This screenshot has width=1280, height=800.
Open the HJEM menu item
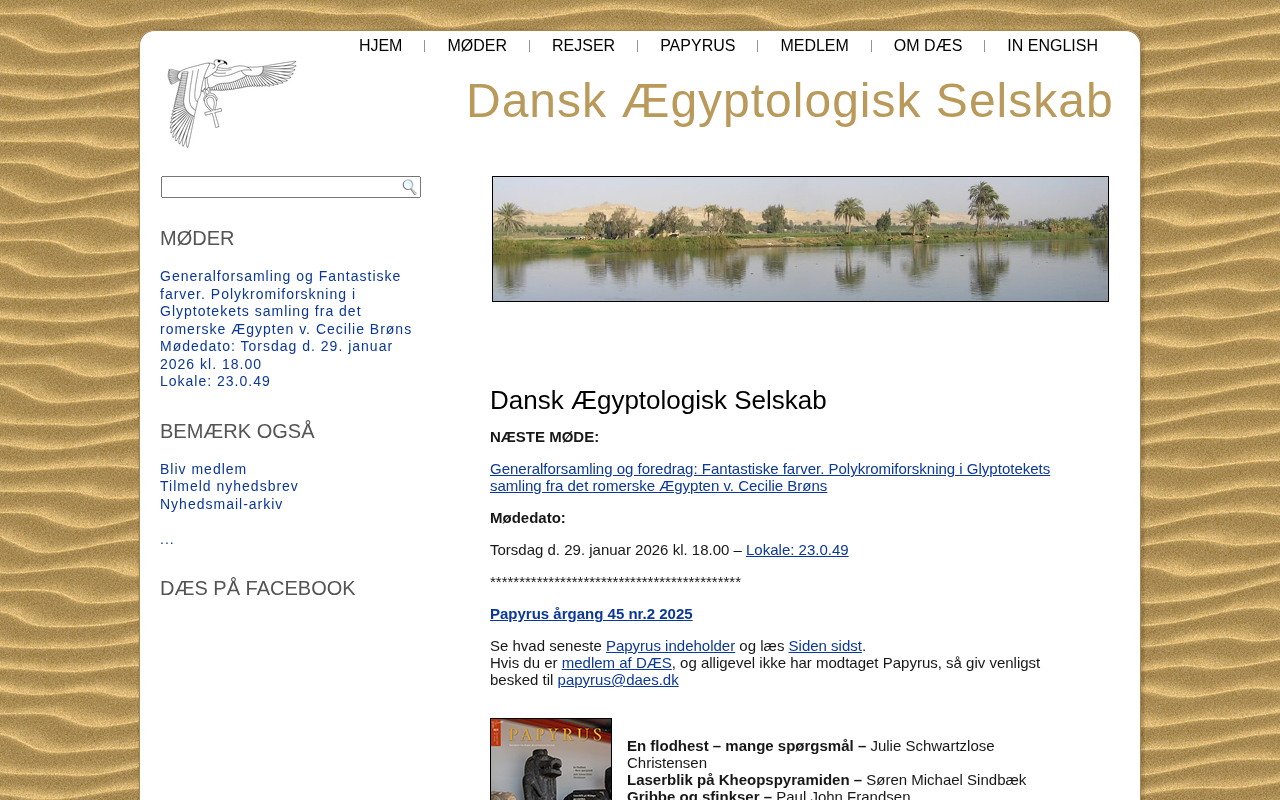point(380,46)
